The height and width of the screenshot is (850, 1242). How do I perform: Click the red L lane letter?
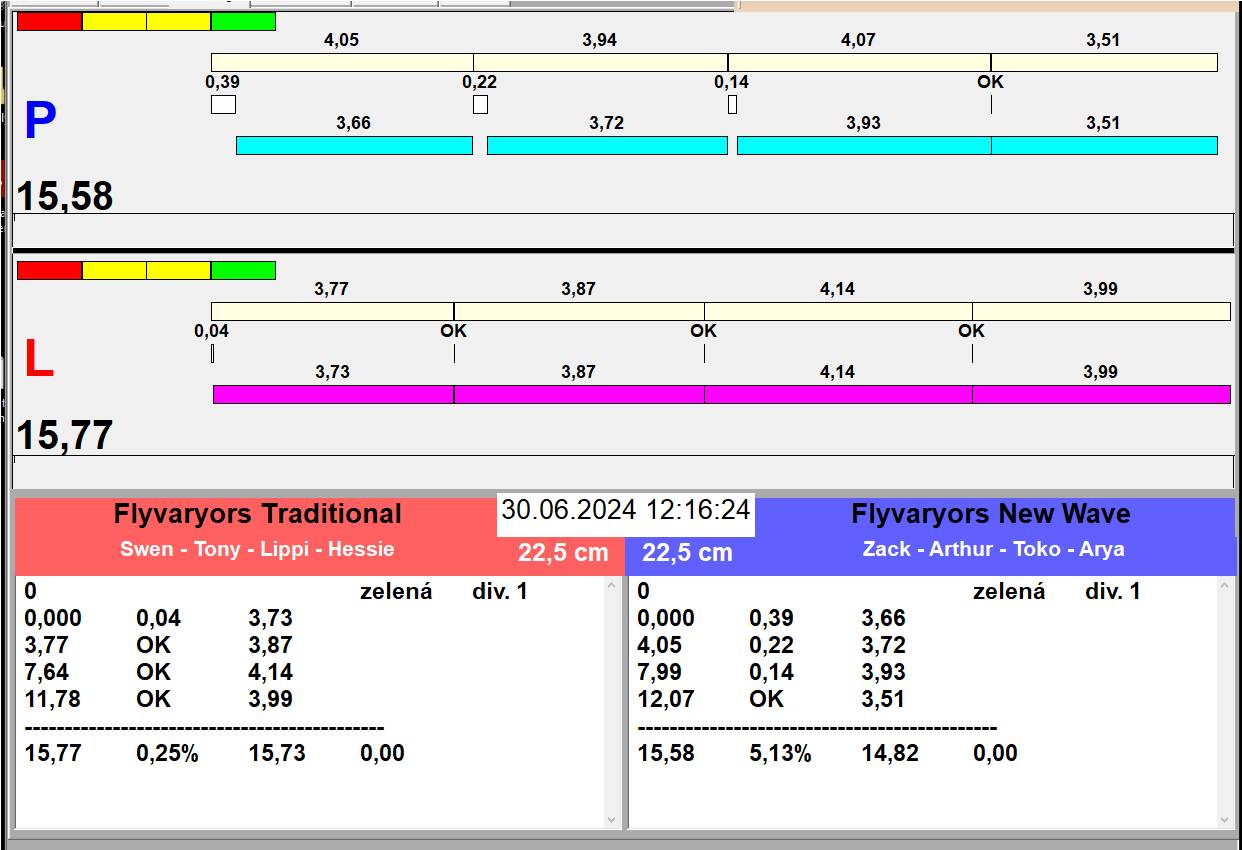pos(38,360)
